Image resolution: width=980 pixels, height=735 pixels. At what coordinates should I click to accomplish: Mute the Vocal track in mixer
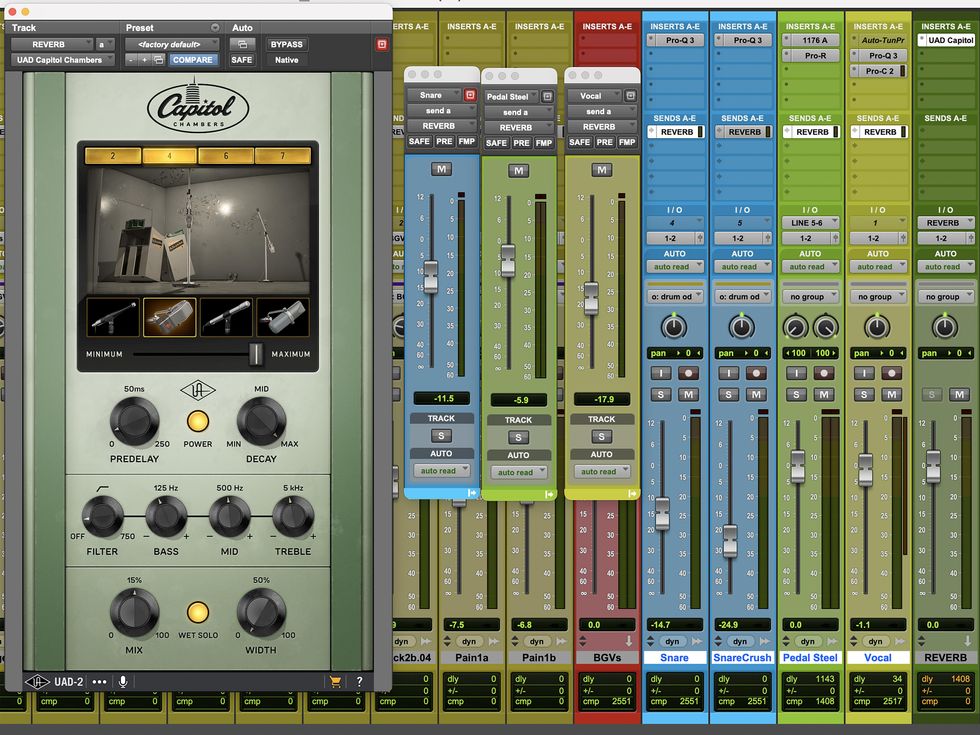[892, 394]
